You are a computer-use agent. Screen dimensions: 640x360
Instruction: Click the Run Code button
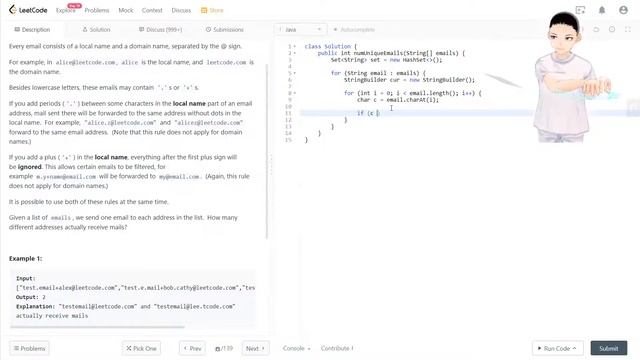pyautogui.click(x=558, y=348)
